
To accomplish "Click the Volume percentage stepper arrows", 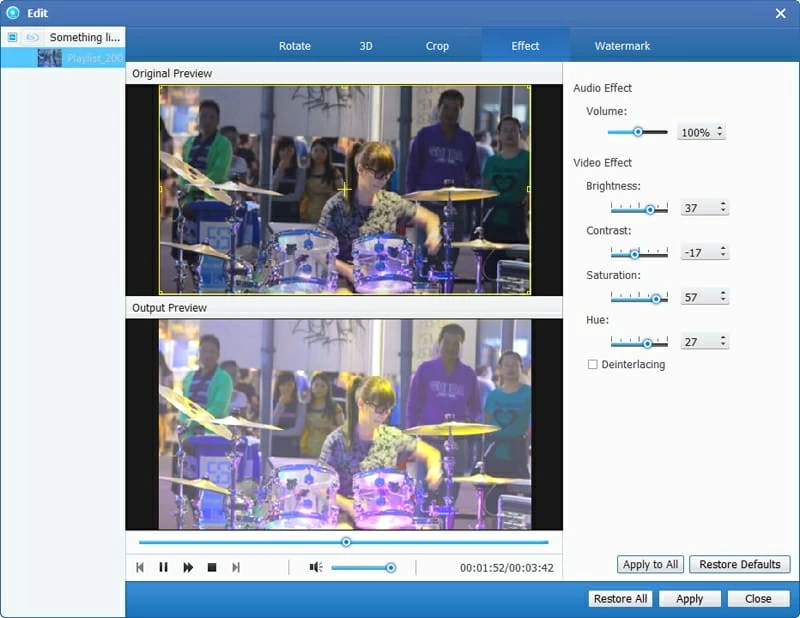I will [720, 132].
